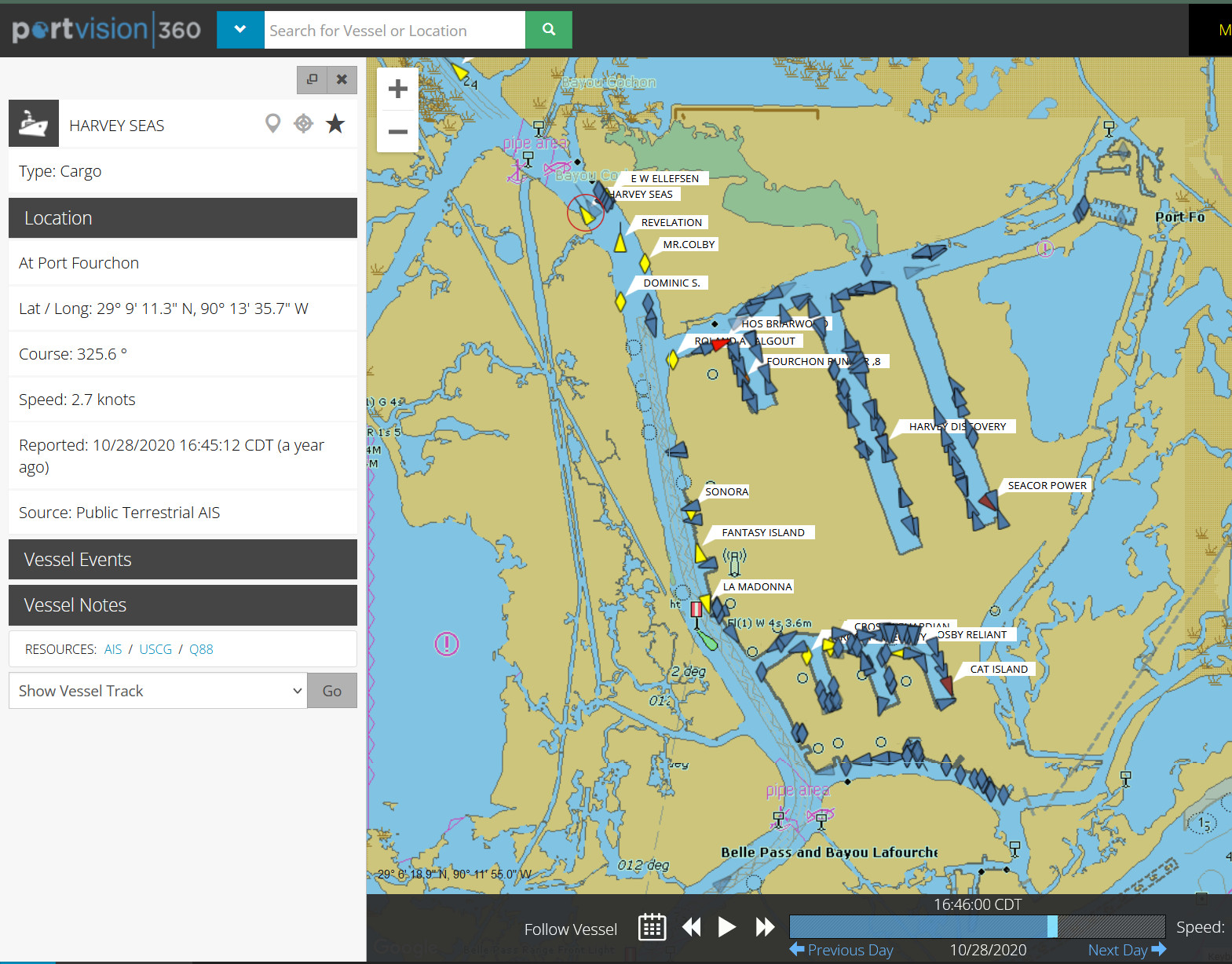Select the DOMINIC S. vessel label

pos(671,283)
